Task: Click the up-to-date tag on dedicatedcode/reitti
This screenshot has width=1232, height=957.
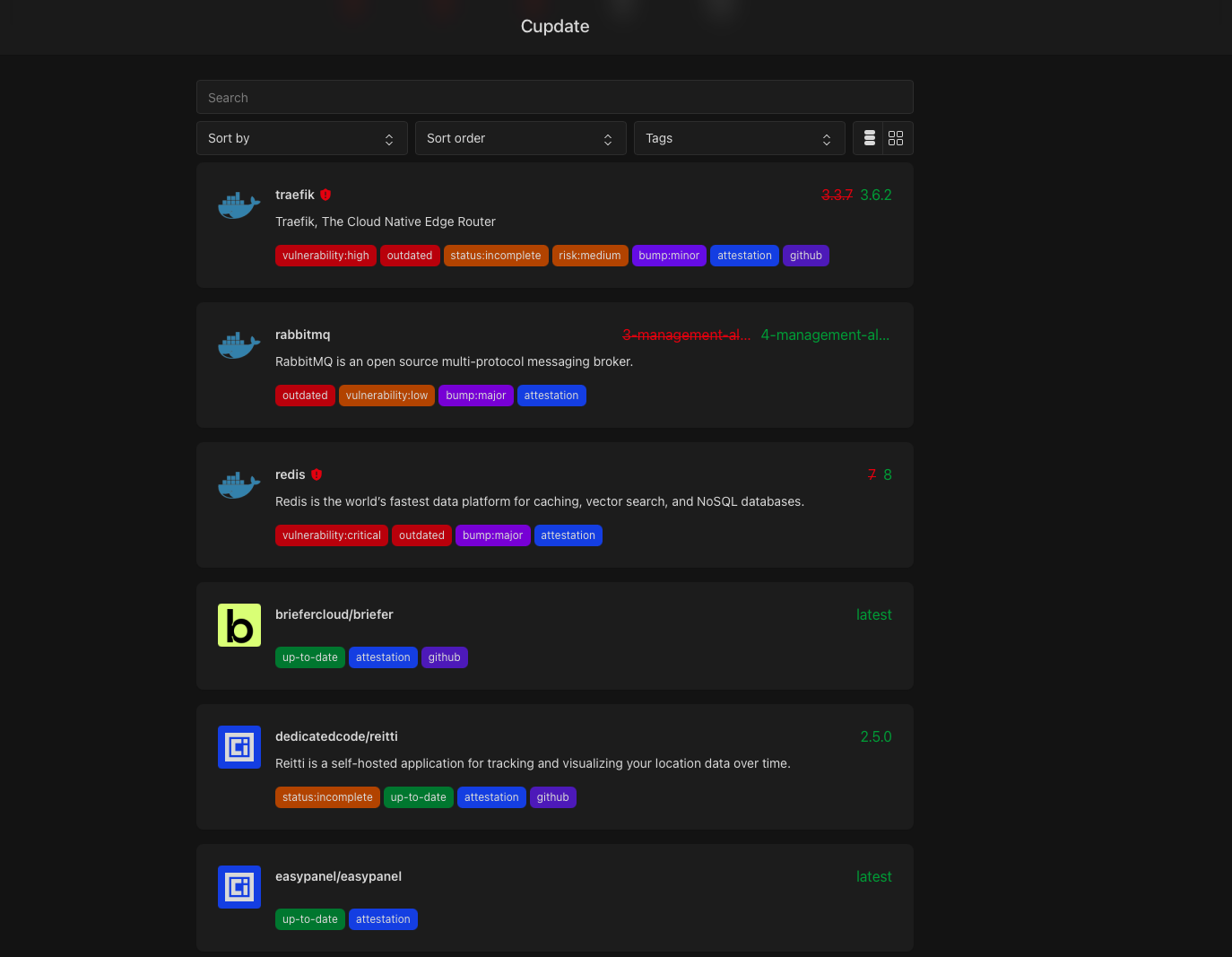Action: (419, 797)
